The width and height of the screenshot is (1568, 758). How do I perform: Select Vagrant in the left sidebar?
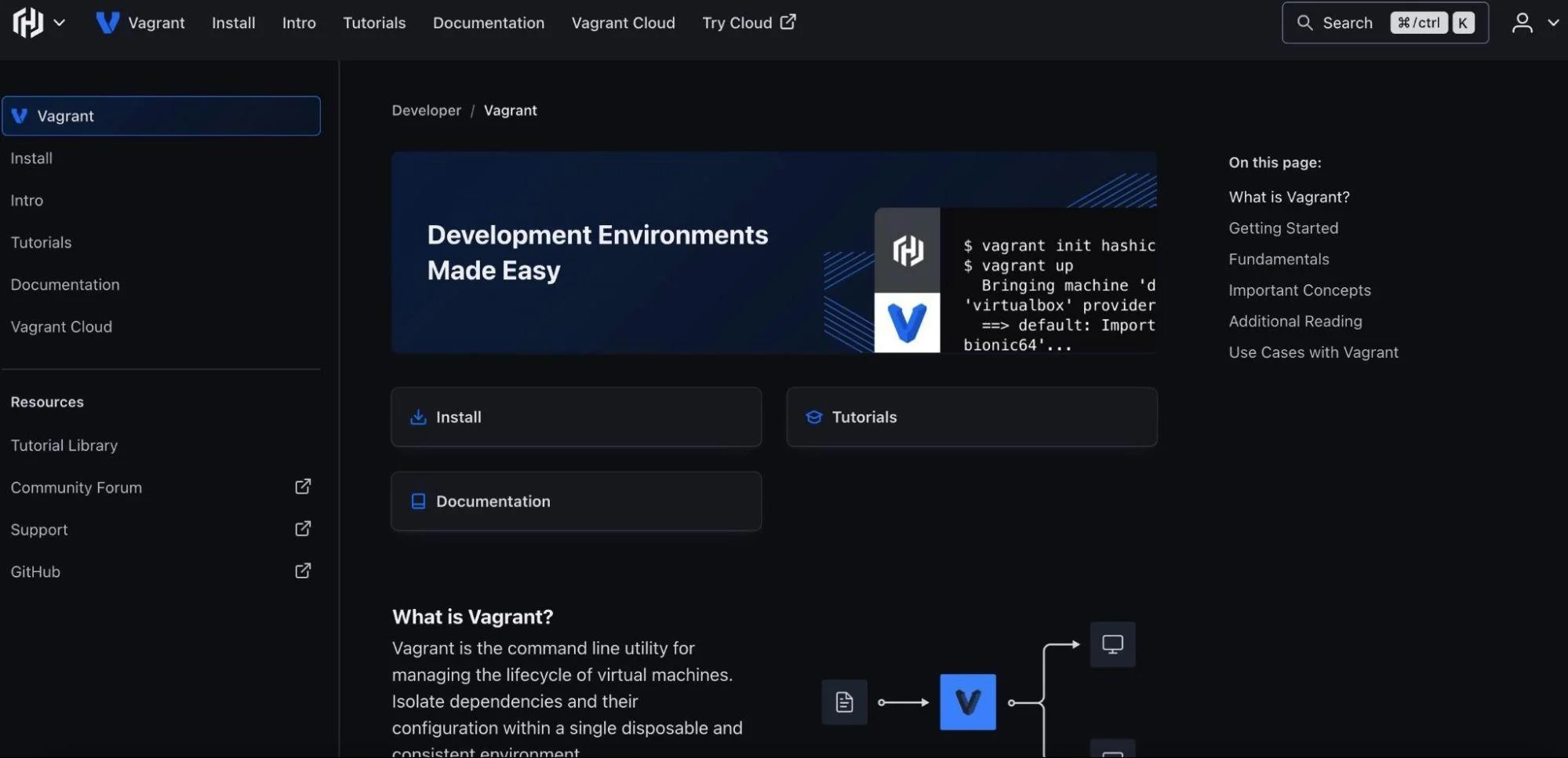(161, 116)
